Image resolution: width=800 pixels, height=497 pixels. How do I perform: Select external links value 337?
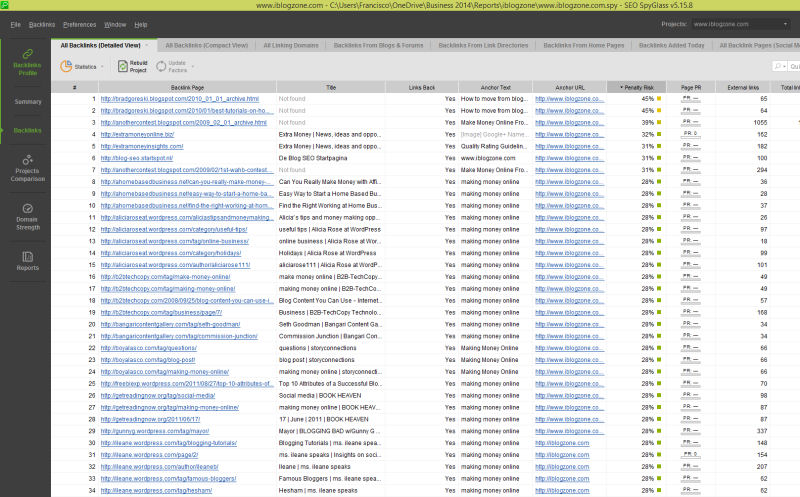pyautogui.click(x=762, y=431)
